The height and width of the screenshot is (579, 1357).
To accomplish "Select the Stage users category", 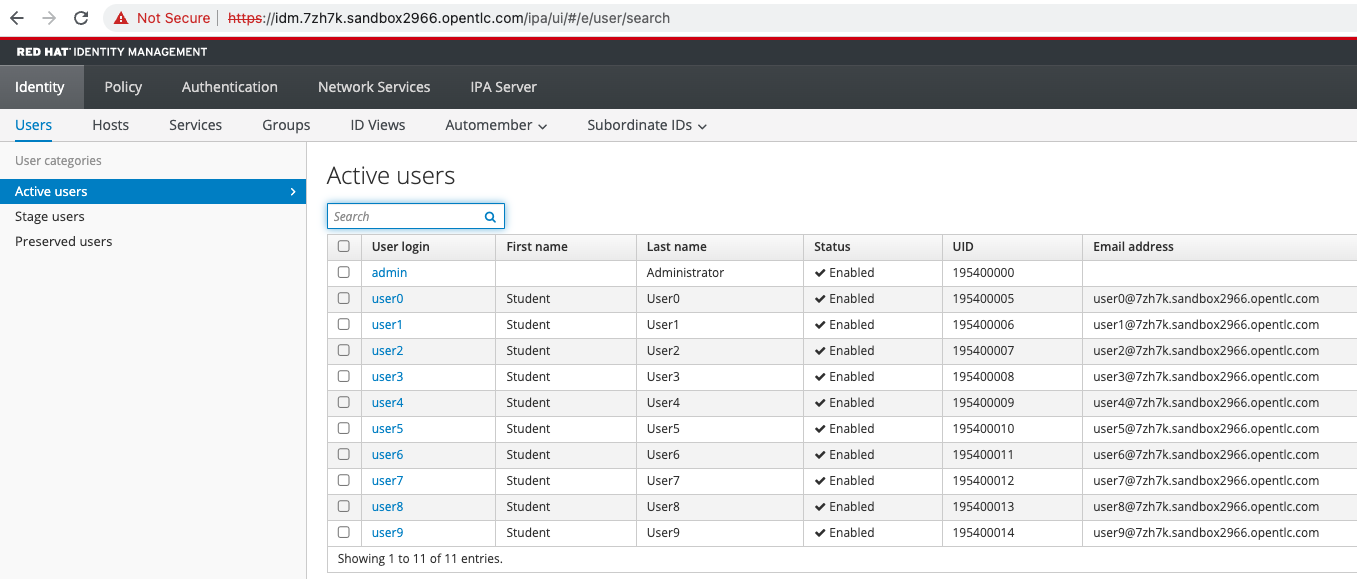I will click(49, 216).
